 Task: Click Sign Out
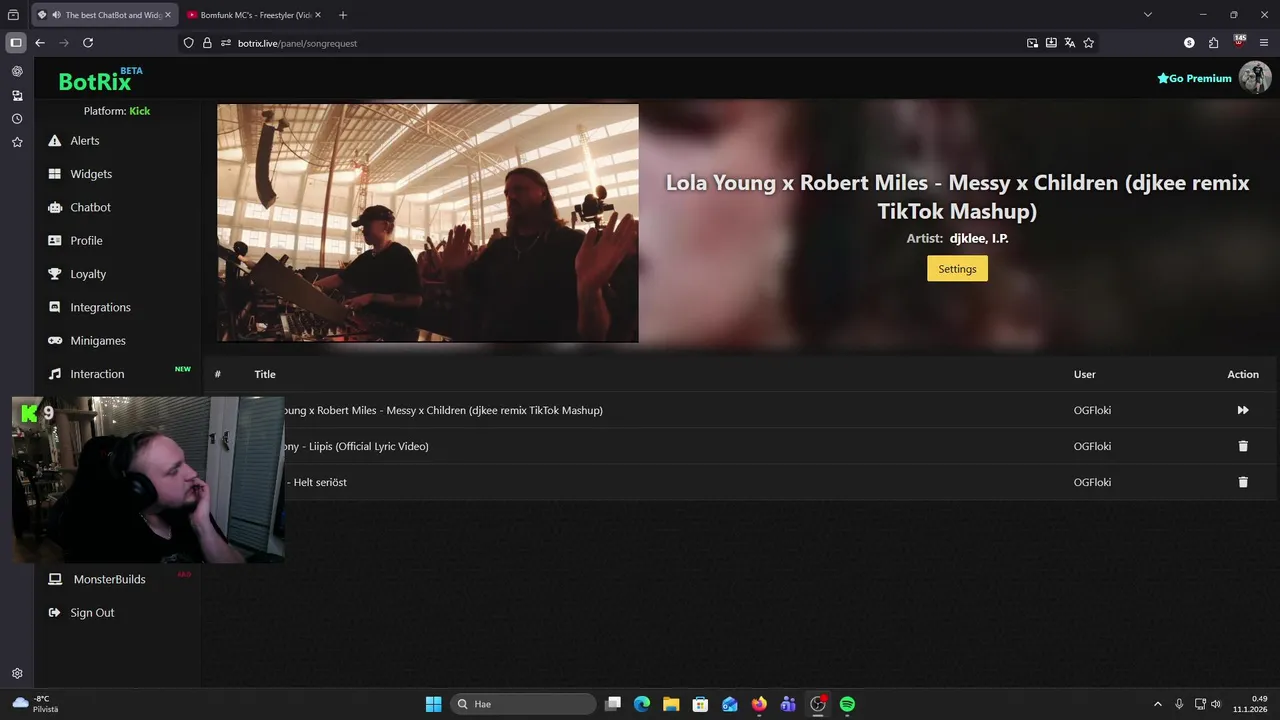pos(92,613)
